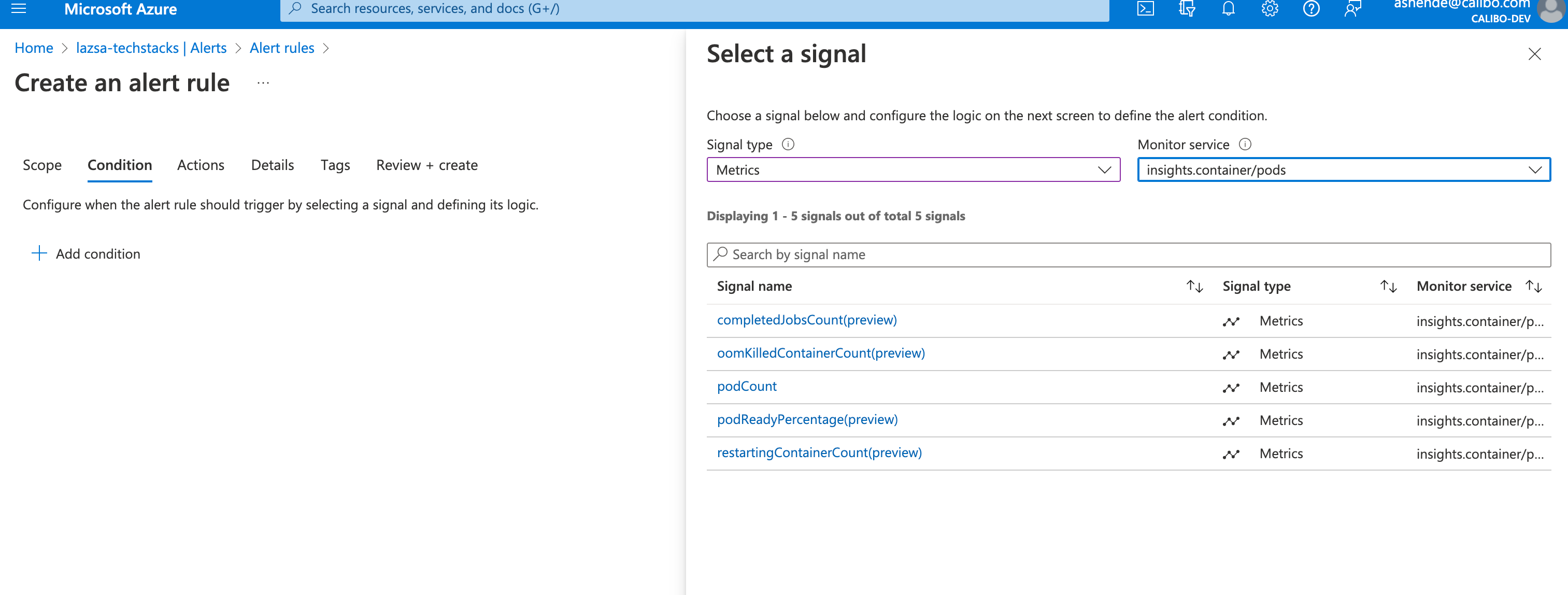The image size is (1568, 595).
Task: Open the notifications bell
Action: pyautogui.click(x=1229, y=8)
